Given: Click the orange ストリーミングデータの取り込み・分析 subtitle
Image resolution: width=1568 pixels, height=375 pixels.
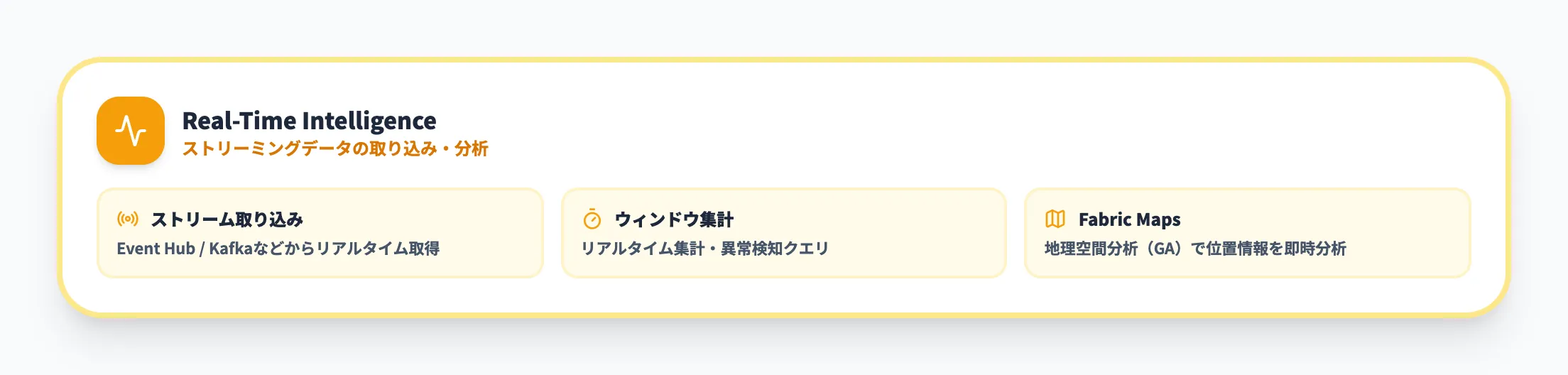Looking at the screenshot, I should point(334,149).
